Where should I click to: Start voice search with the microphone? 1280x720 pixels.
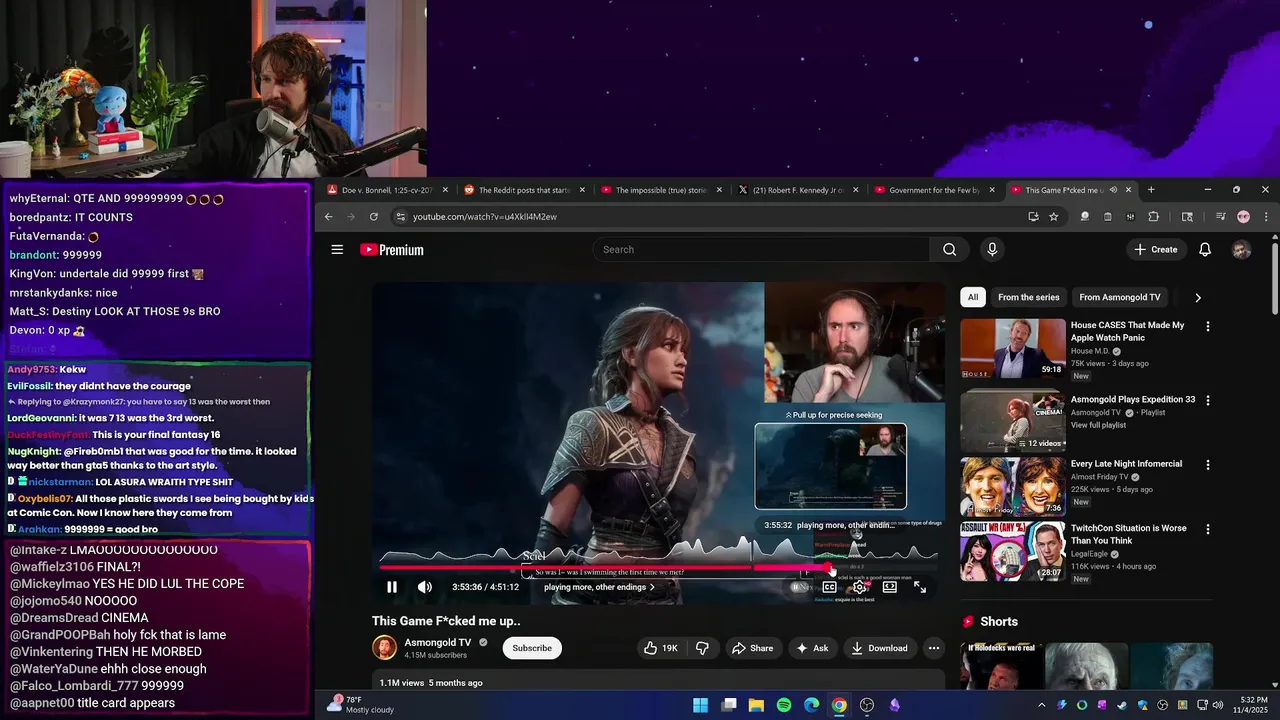click(x=992, y=250)
